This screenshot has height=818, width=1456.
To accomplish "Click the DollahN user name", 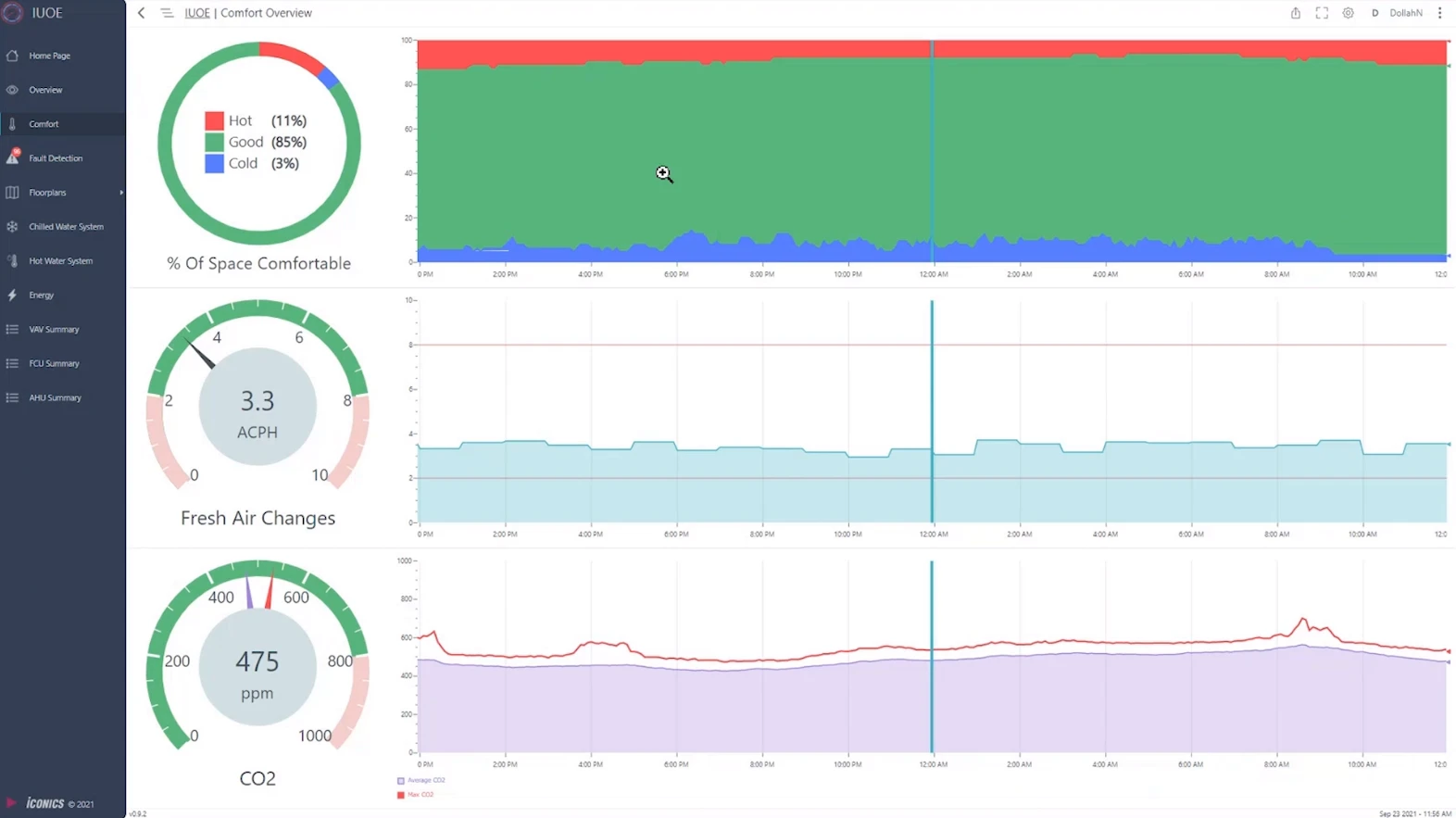I will (1406, 13).
